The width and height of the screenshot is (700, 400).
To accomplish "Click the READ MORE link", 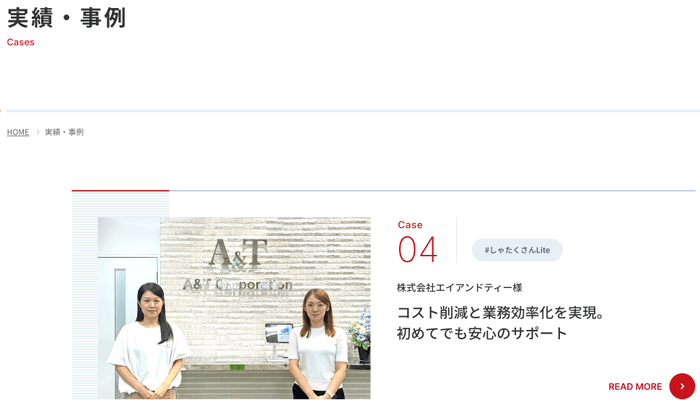I will [635, 387].
